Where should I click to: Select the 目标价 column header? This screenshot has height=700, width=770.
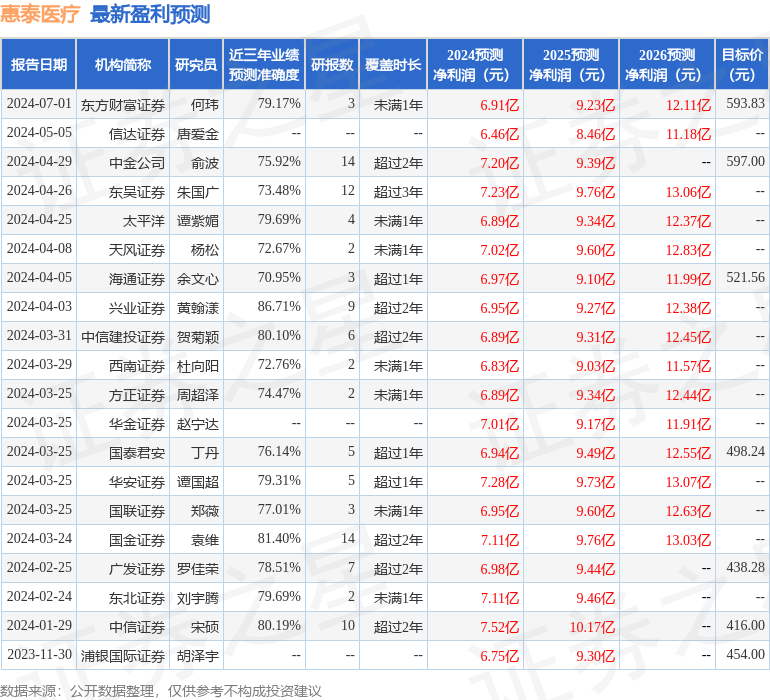[x=742, y=64]
